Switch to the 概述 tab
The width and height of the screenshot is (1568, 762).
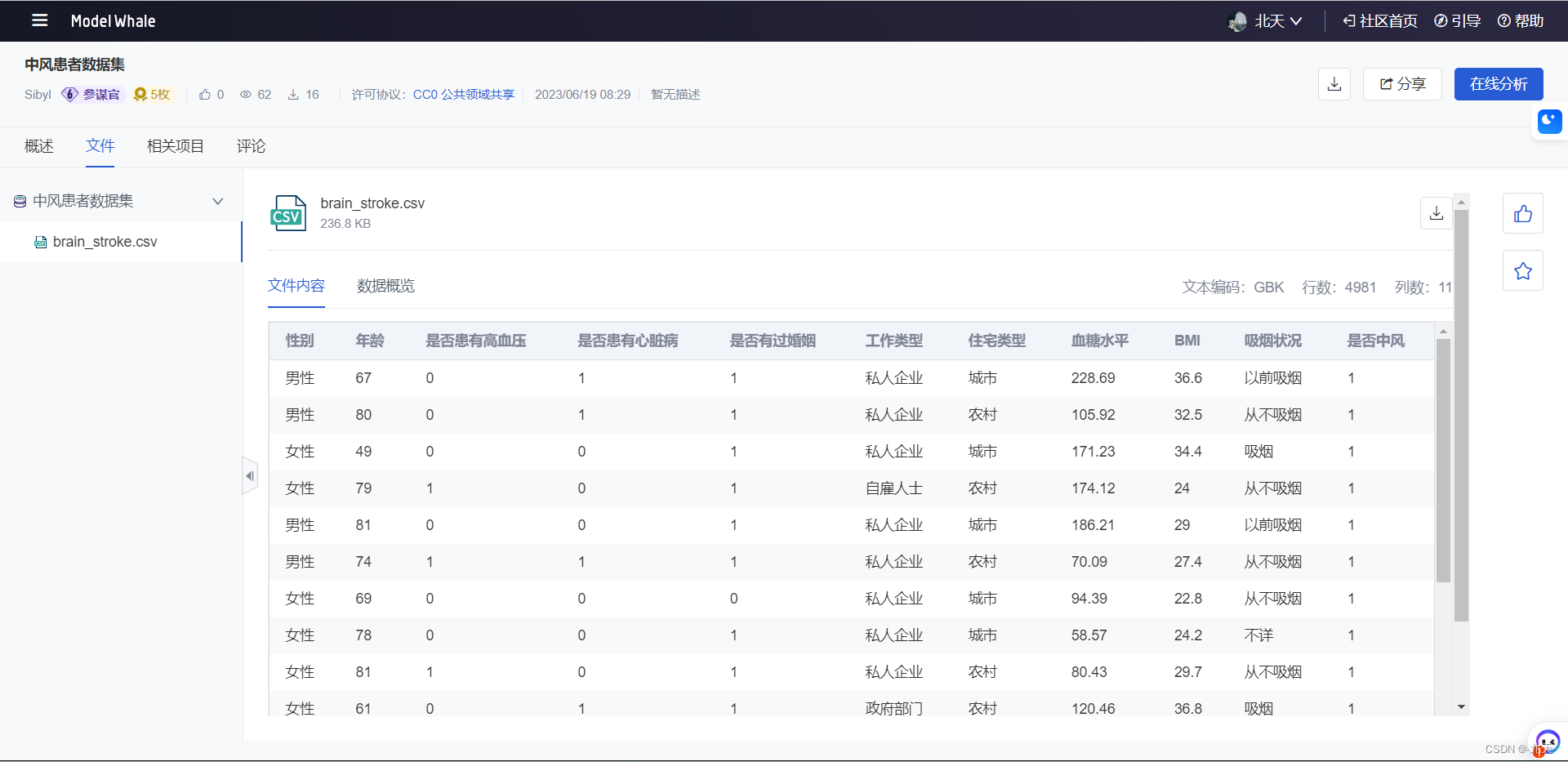pyautogui.click(x=39, y=146)
